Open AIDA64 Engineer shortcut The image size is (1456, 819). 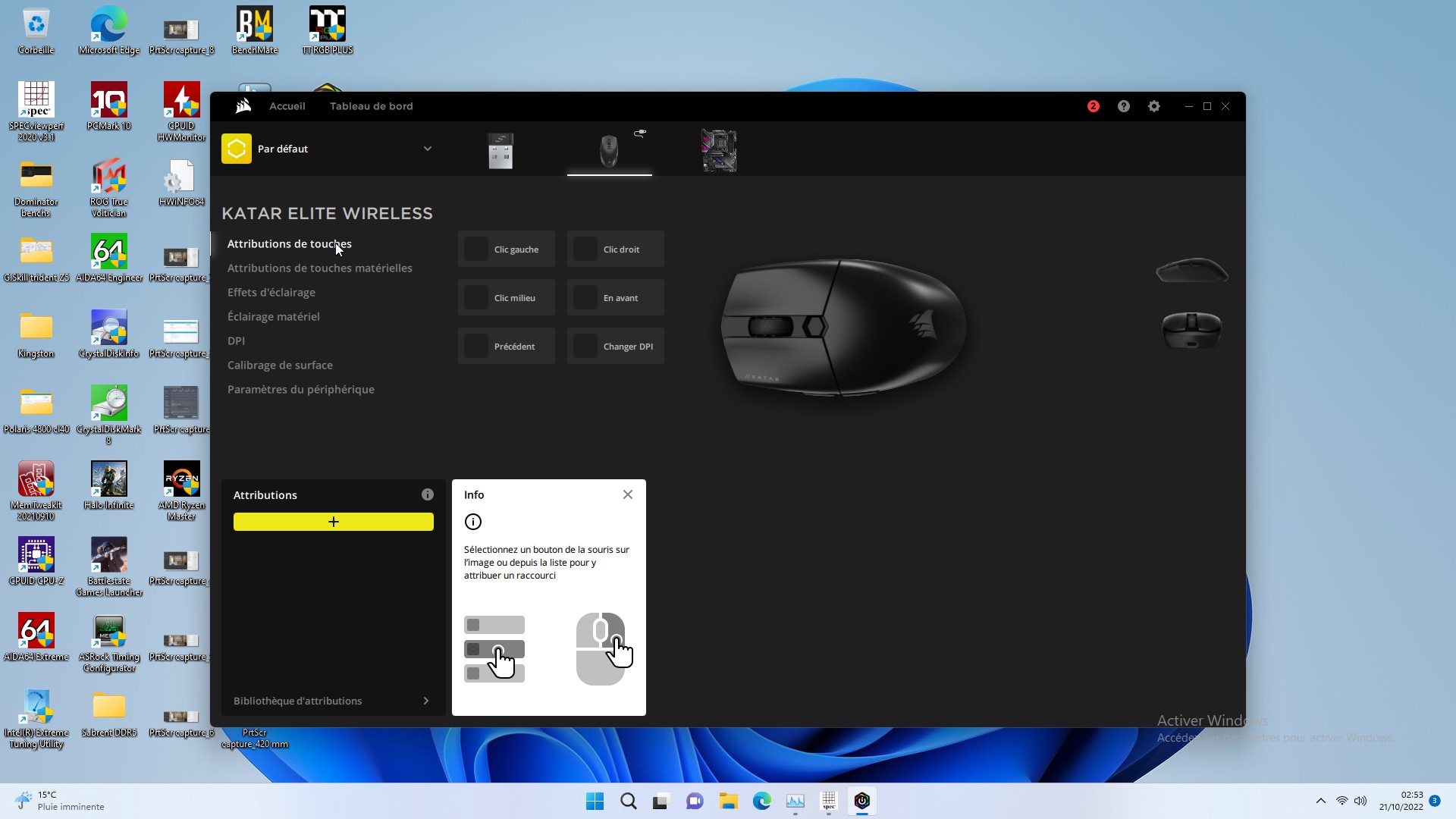pos(109,259)
